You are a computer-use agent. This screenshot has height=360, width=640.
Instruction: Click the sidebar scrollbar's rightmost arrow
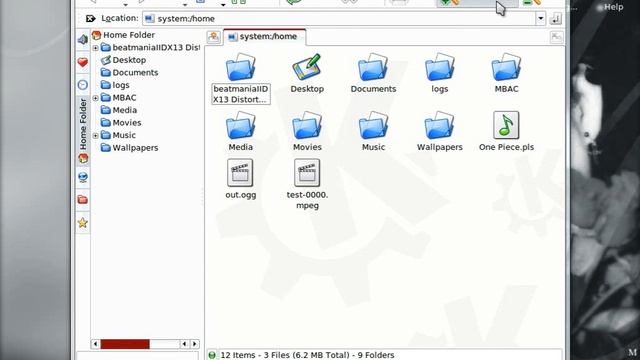[x=195, y=344]
